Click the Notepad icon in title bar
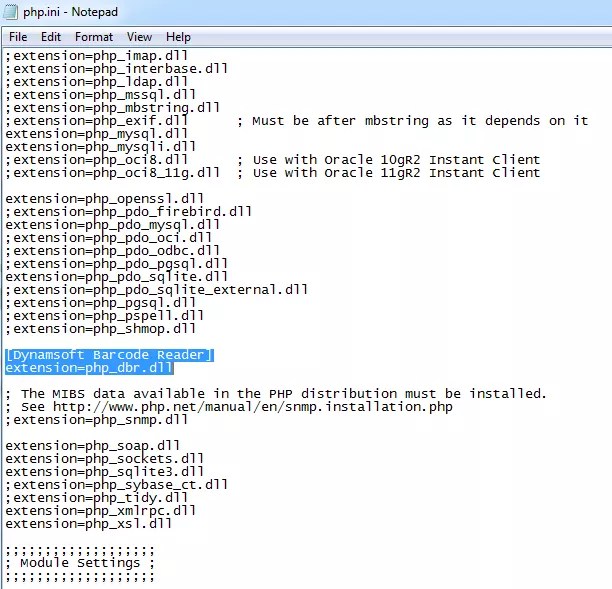This screenshot has height=589, width=612. tap(9, 11)
